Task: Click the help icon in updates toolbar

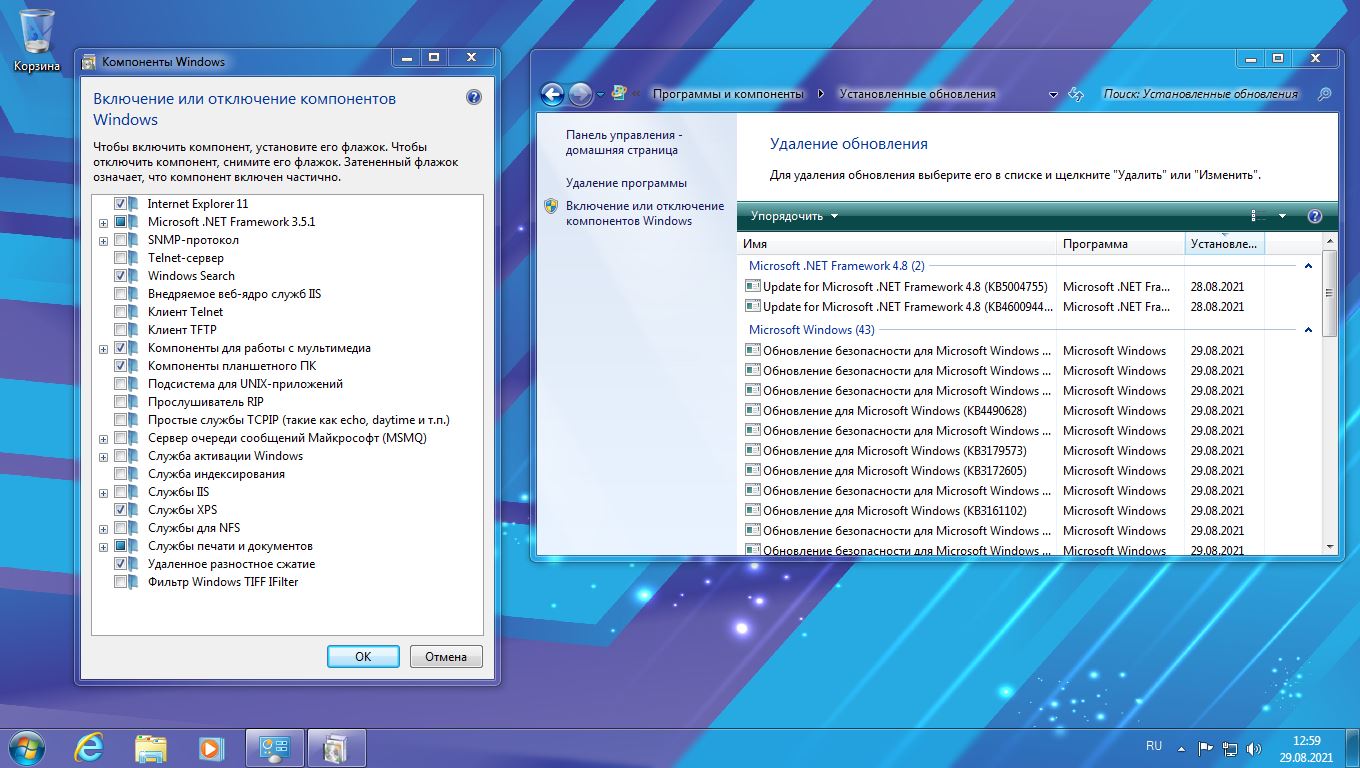Action: click(x=1315, y=216)
